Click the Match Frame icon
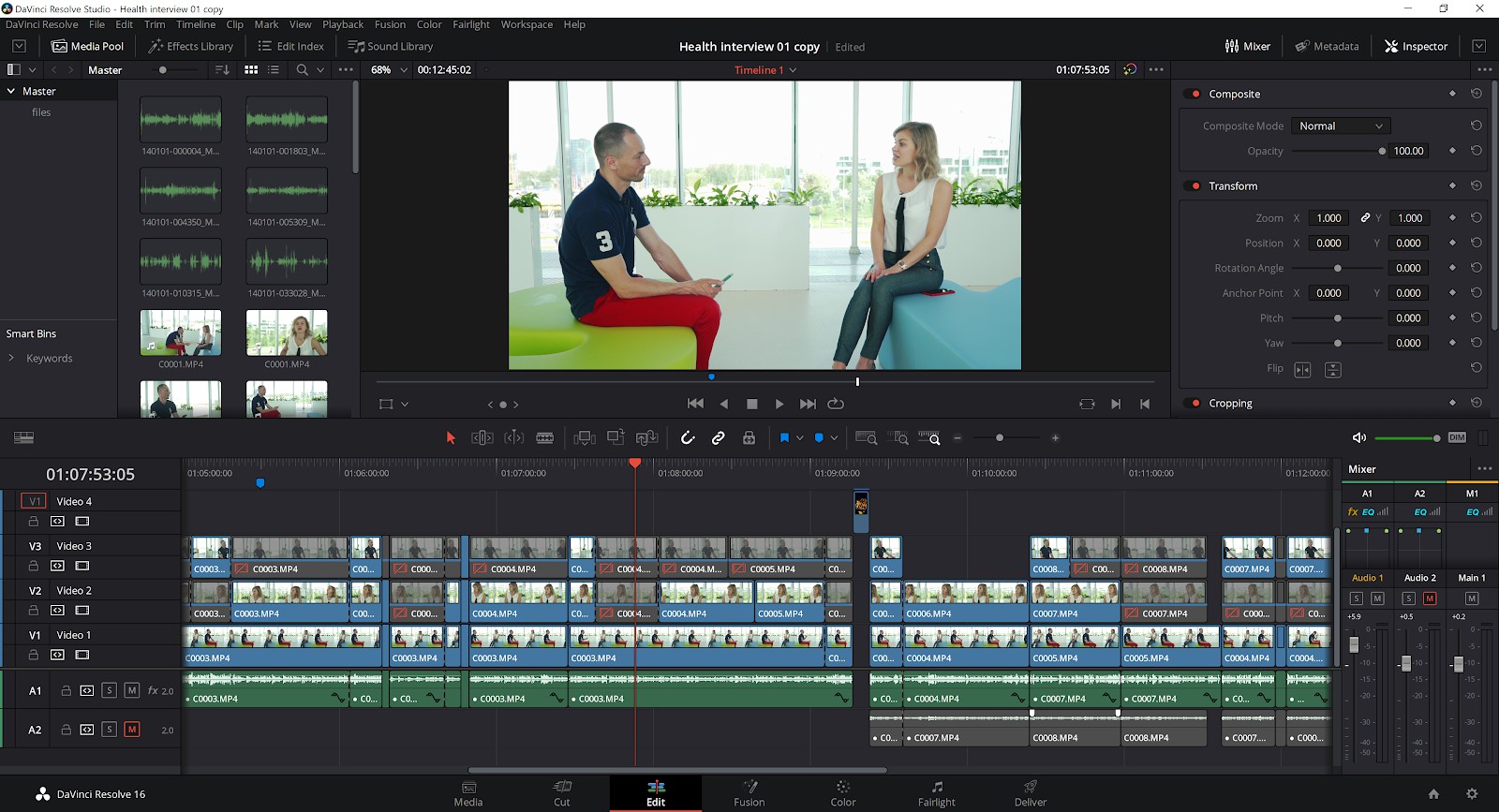This screenshot has width=1499, height=812. [x=1087, y=404]
